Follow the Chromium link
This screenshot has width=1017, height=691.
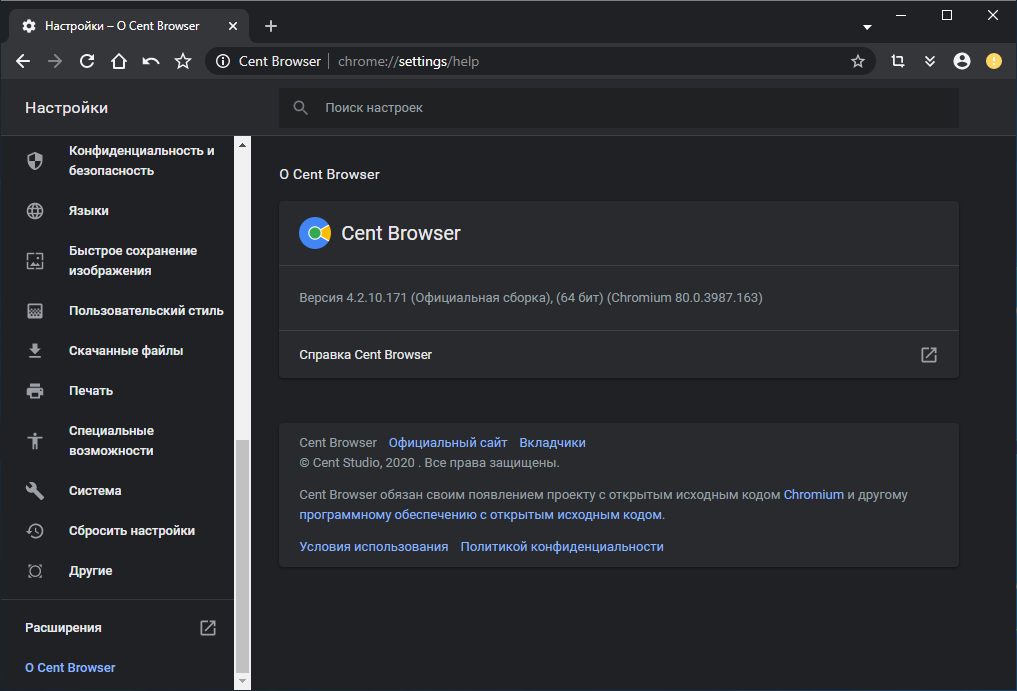click(x=813, y=494)
